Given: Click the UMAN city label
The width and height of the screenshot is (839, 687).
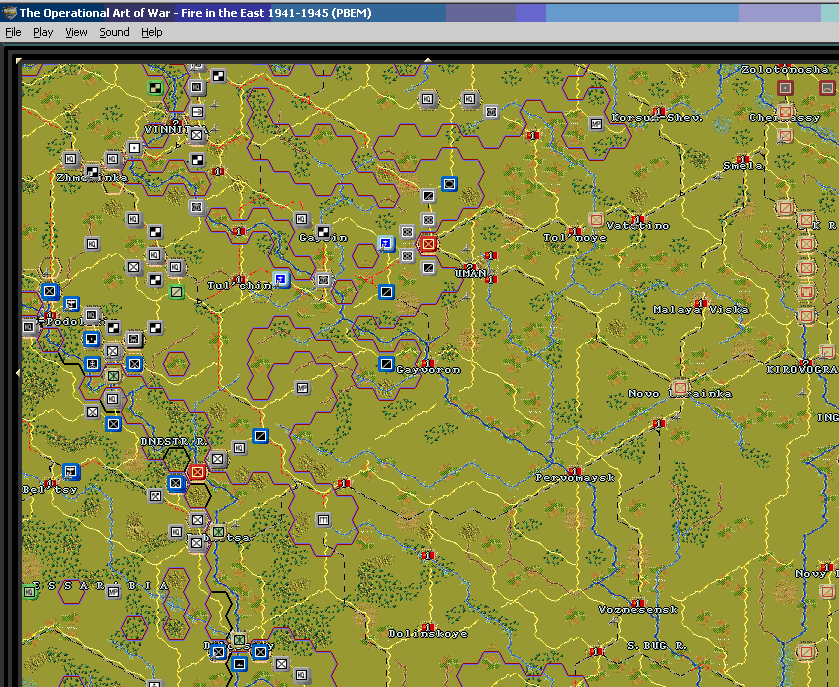Looking at the screenshot, I should click(x=471, y=273).
